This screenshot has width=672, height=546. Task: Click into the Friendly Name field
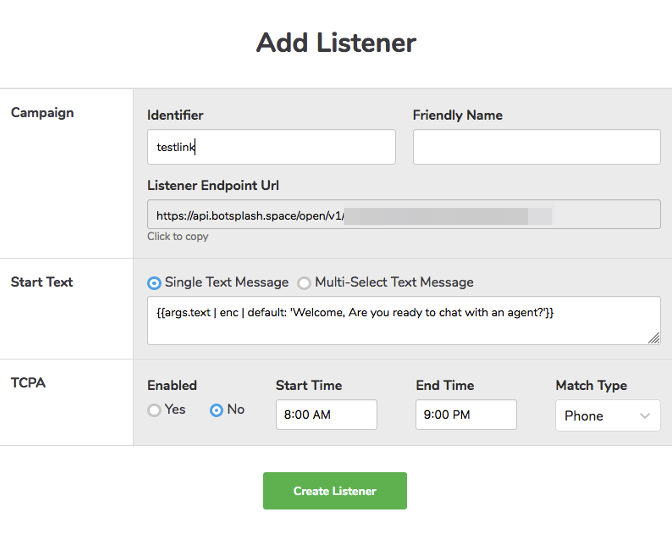tap(536, 147)
